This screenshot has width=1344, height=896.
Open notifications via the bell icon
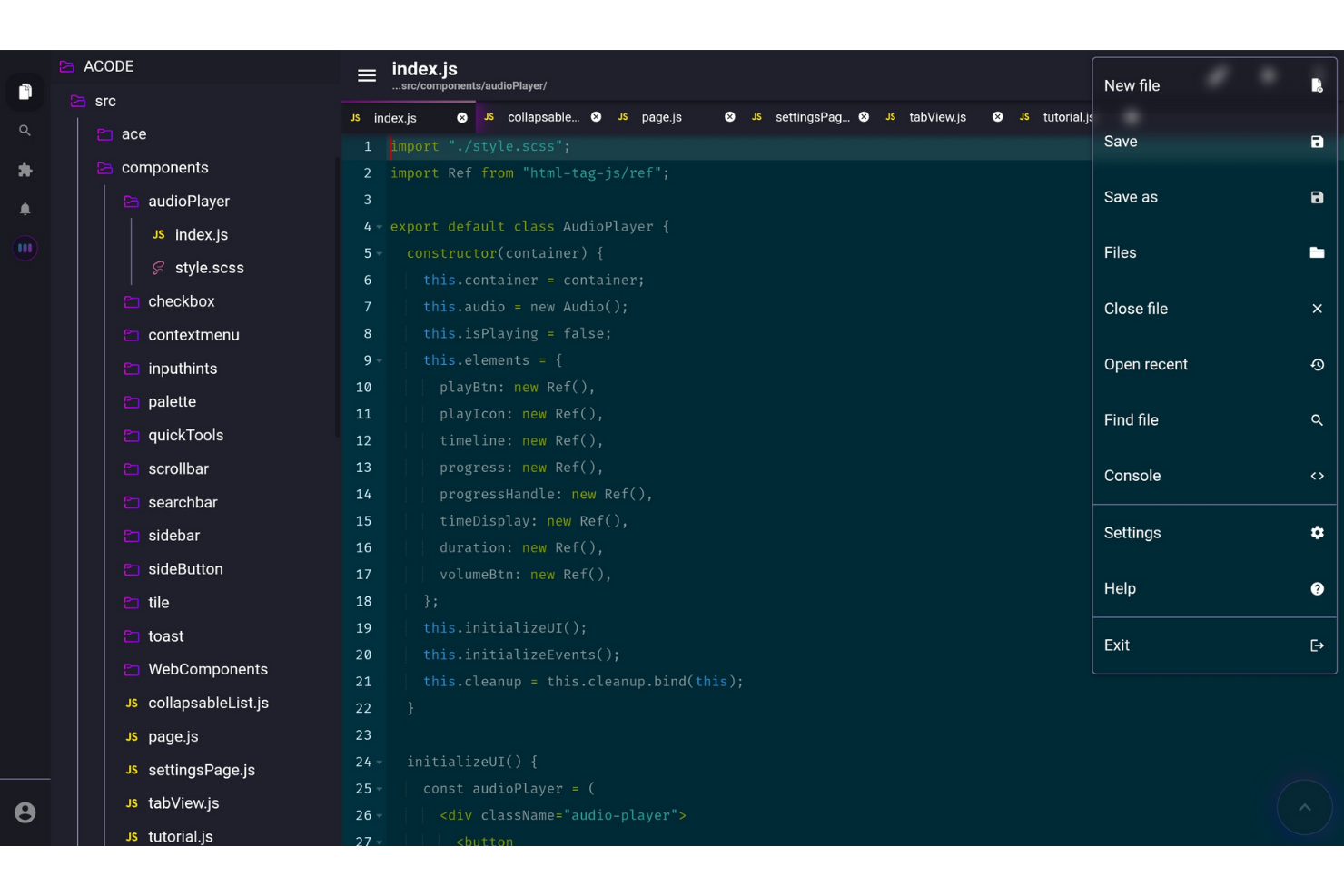pos(25,209)
